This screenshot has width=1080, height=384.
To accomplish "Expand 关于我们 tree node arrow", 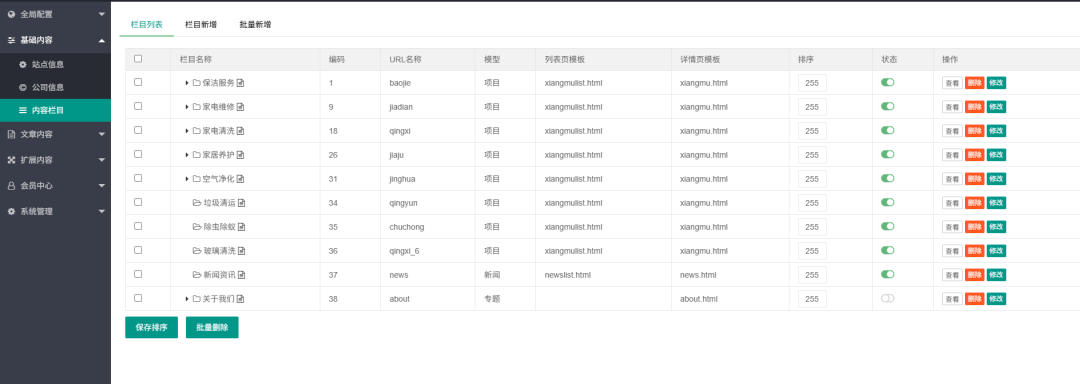I will (x=187, y=299).
